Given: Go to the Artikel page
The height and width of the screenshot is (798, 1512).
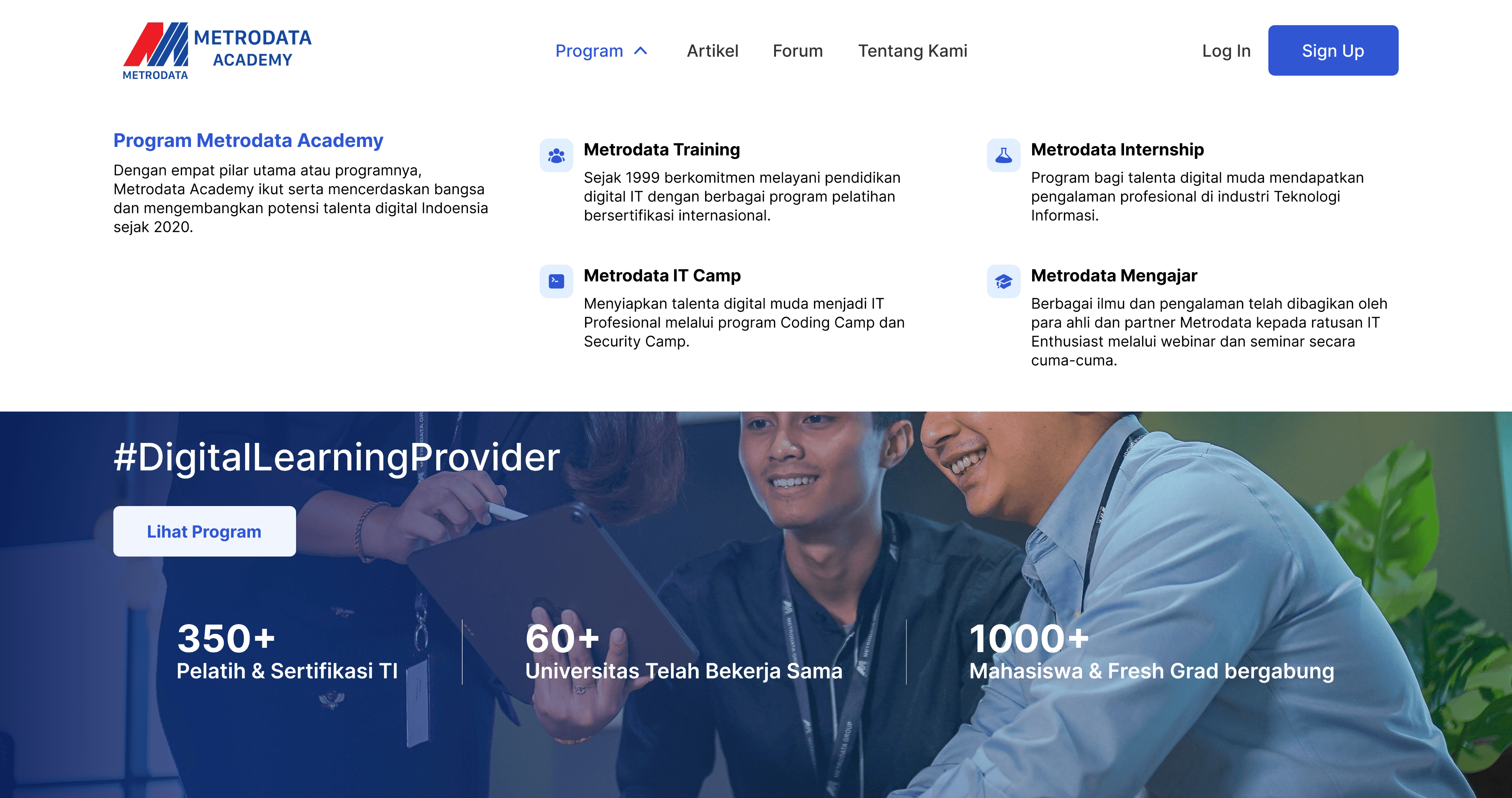Looking at the screenshot, I should tap(712, 51).
